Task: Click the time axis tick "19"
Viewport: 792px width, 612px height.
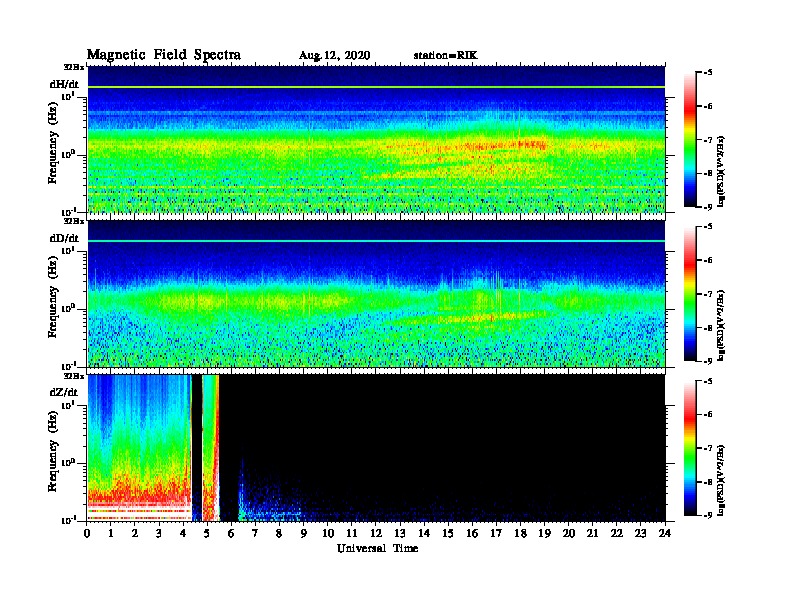Action: [544, 534]
